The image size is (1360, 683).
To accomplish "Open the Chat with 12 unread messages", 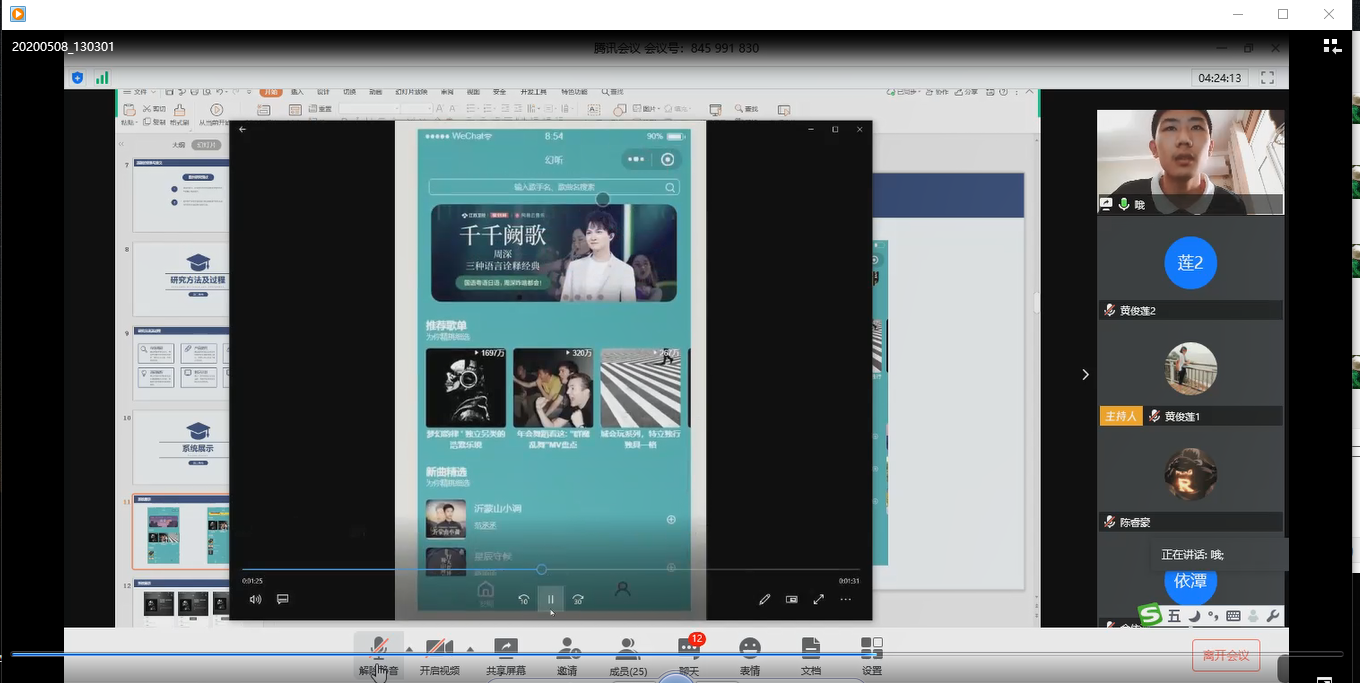I will (x=689, y=655).
